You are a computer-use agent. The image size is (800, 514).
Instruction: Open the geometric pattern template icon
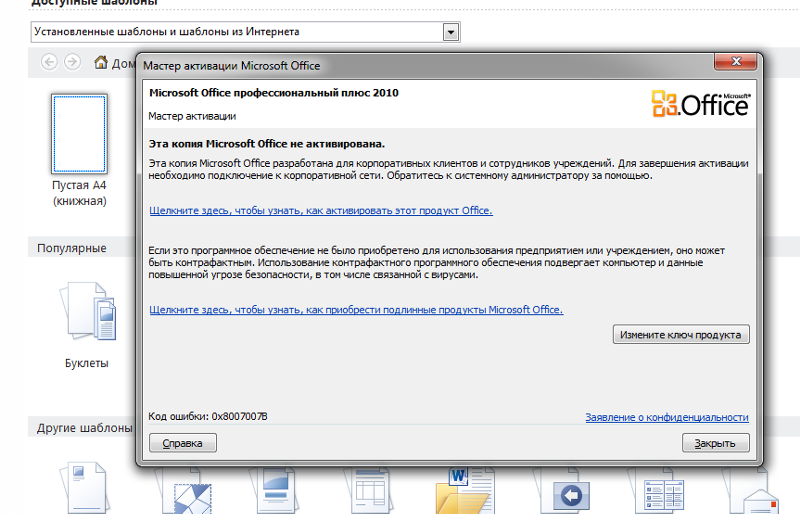click(185, 490)
